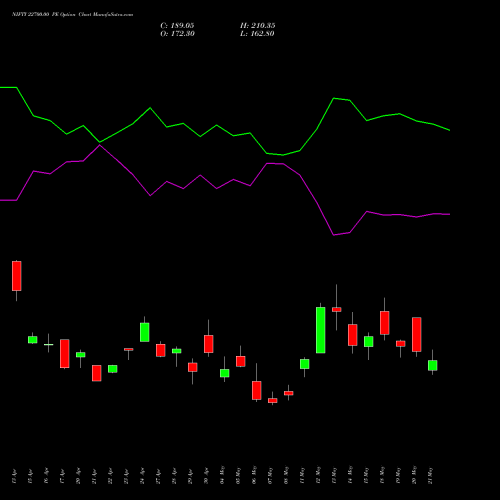Click the 12 May date label
Viewport: 500px width, 500px height.
(x=318, y=475)
